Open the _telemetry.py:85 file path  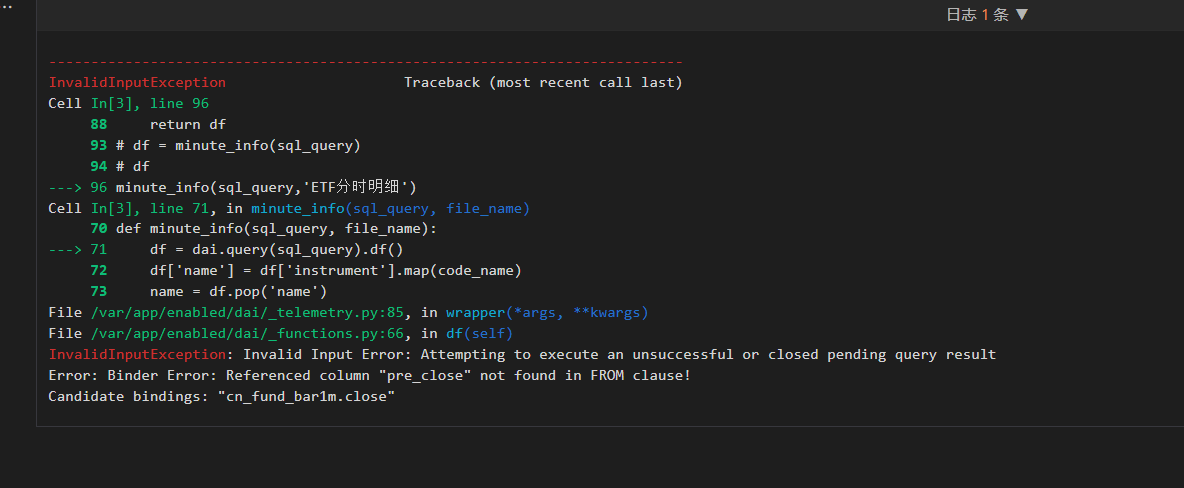point(243,313)
